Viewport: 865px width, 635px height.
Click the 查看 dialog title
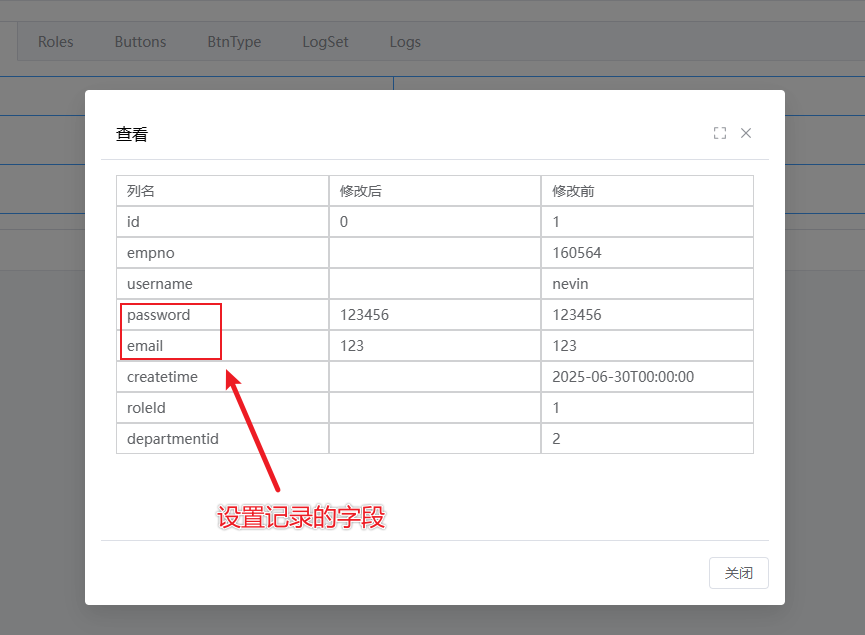[132, 134]
